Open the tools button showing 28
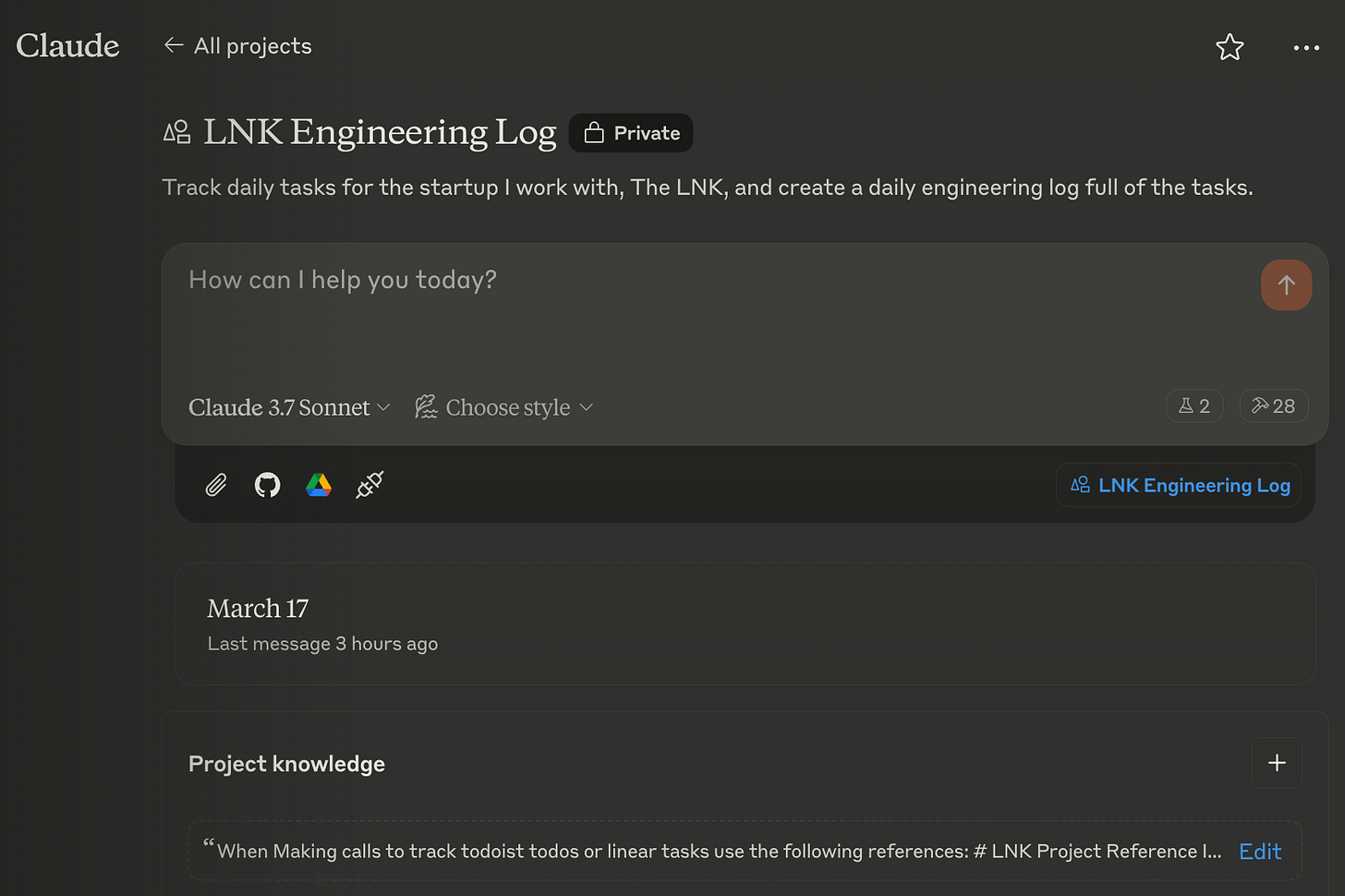This screenshot has height=896, width=1345. pyautogui.click(x=1273, y=406)
